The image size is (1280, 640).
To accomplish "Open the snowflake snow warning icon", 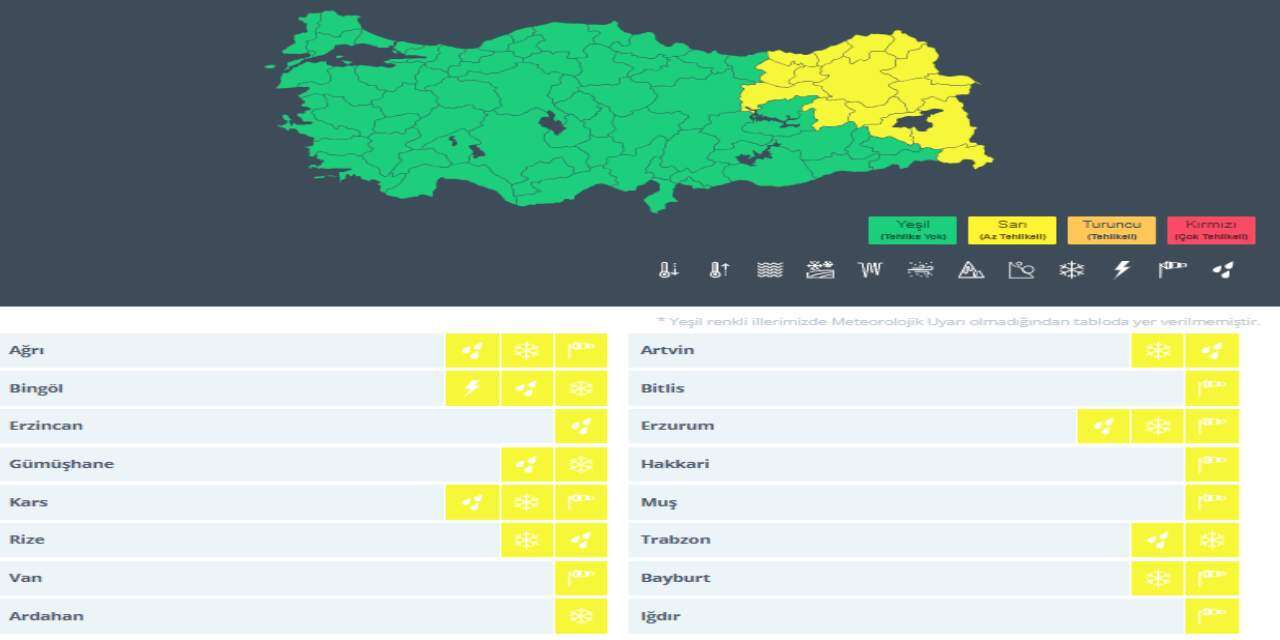I will click(1070, 269).
